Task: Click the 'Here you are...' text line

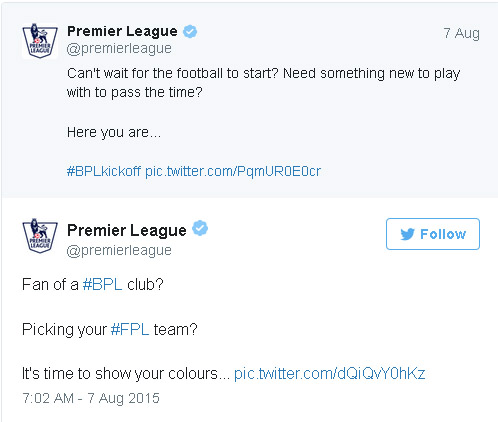Action: [114, 132]
